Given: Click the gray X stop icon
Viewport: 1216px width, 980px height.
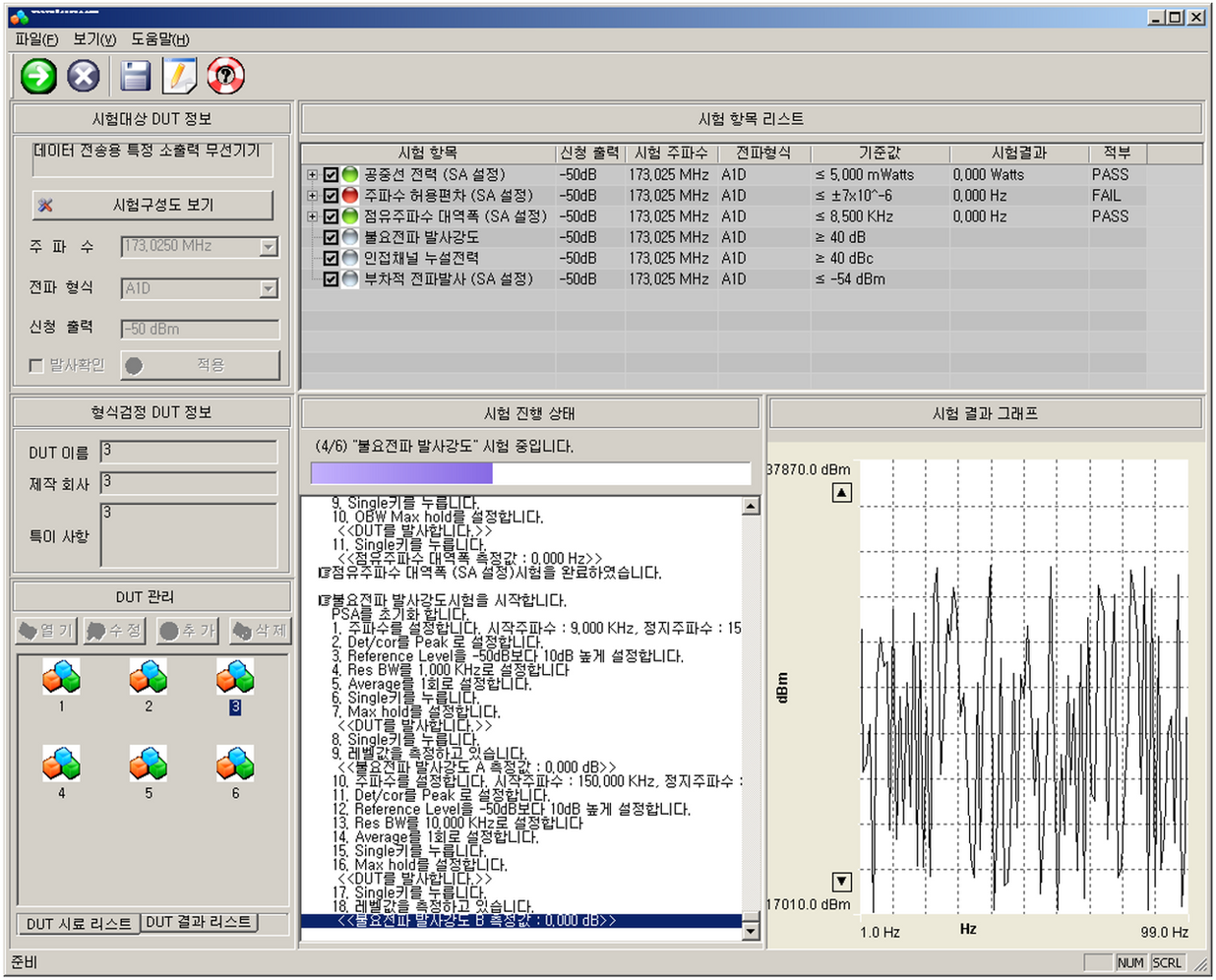Looking at the screenshot, I should [x=84, y=76].
